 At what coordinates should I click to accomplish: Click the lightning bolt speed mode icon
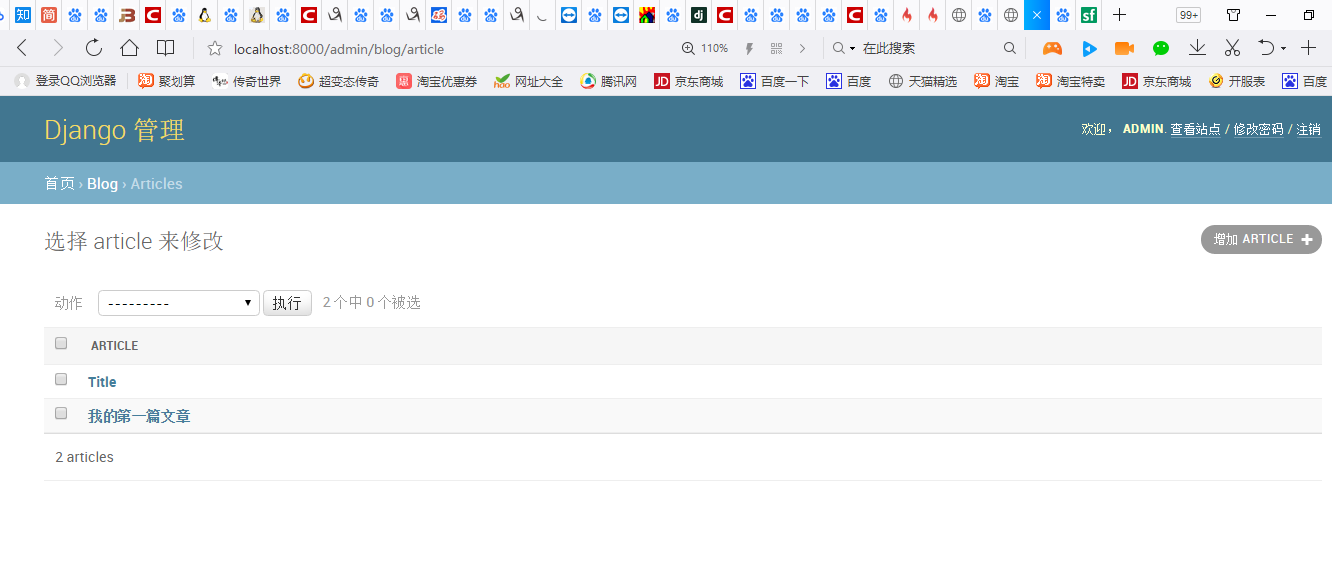[749, 48]
